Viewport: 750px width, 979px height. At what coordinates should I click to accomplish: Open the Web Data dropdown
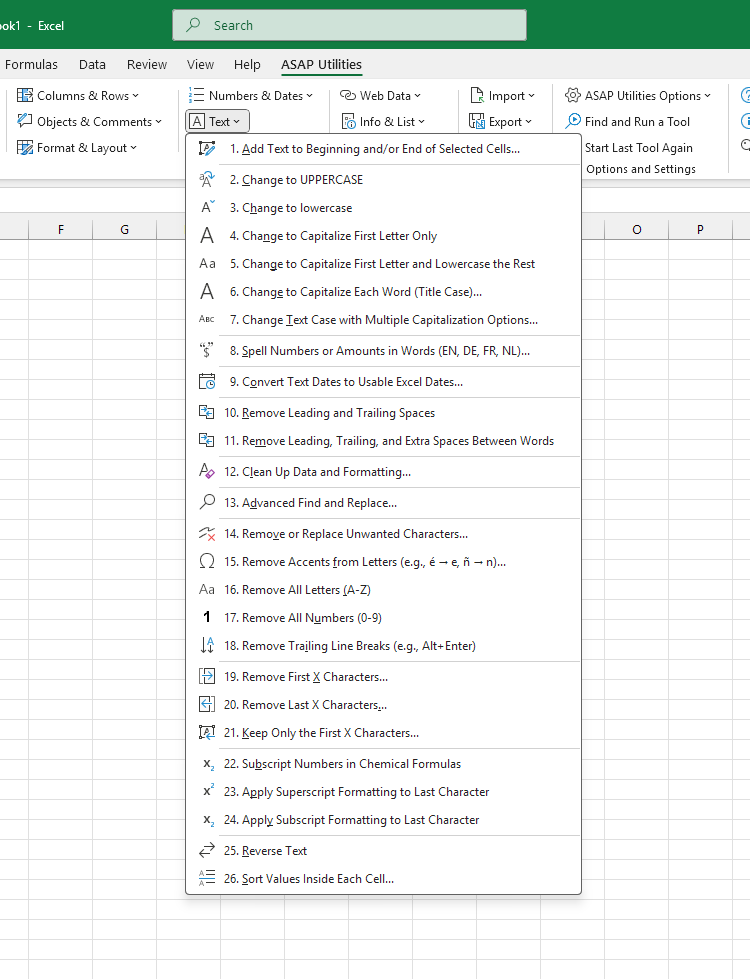pyautogui.click(x=380, y=96)
